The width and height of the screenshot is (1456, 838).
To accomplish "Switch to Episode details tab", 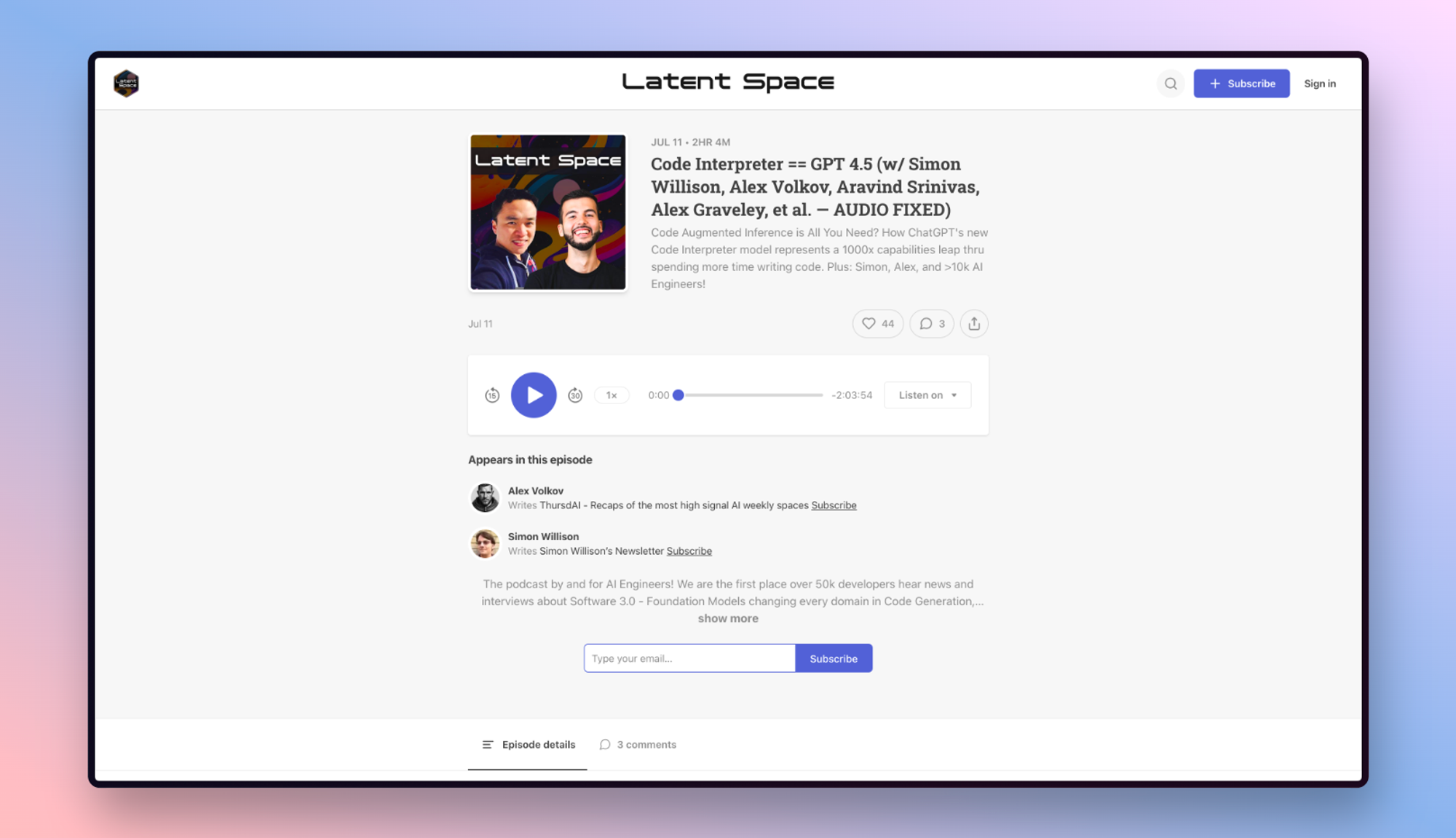I will pos(528,744).
